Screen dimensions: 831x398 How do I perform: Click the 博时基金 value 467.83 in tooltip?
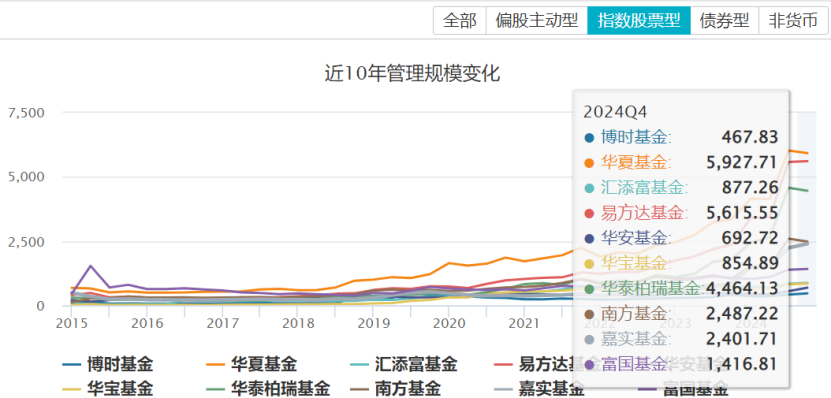(749, 137)
